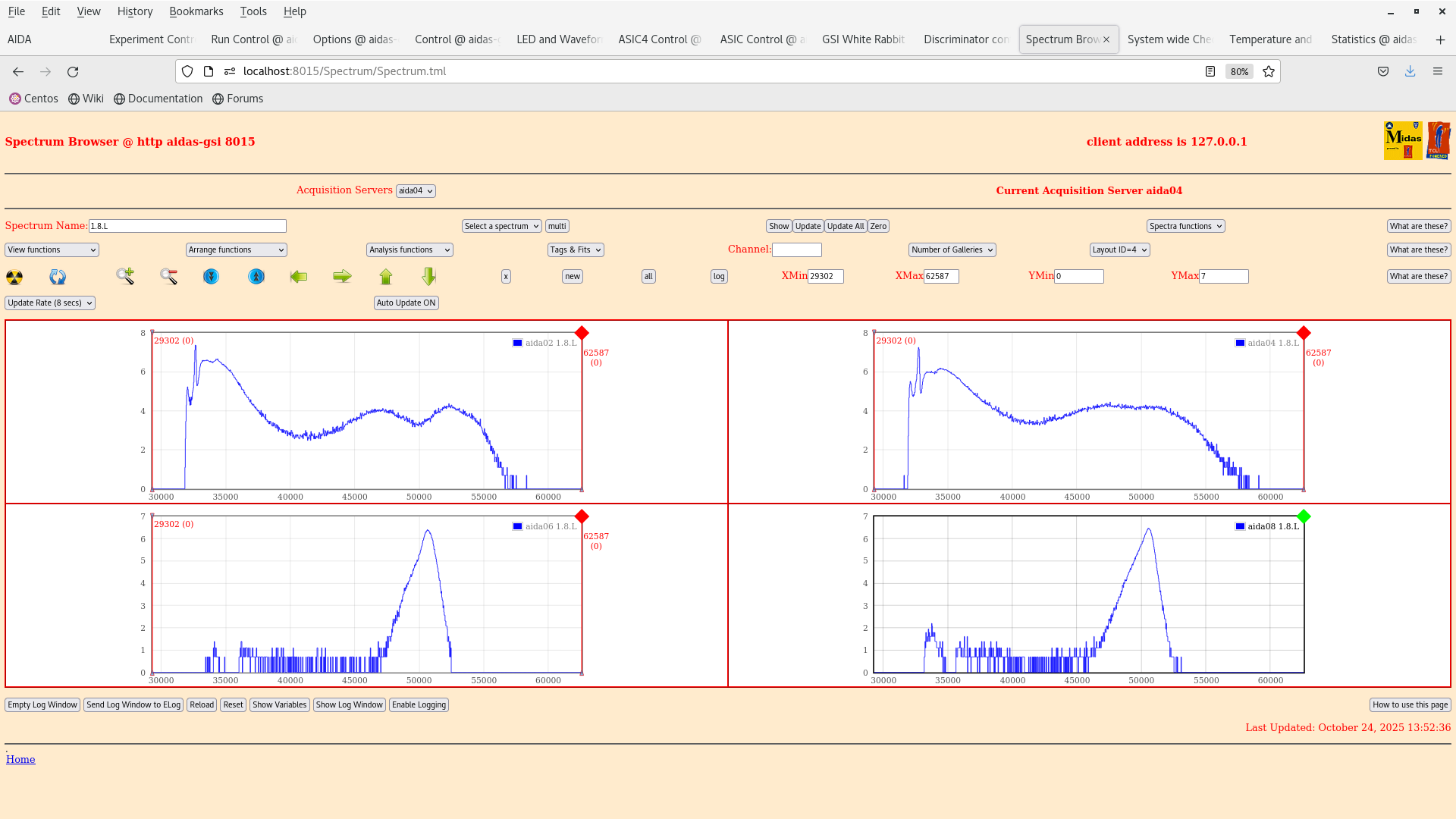The image size is (1456, 819).
Task: Follow the Home link
Action: coord(20,758)
